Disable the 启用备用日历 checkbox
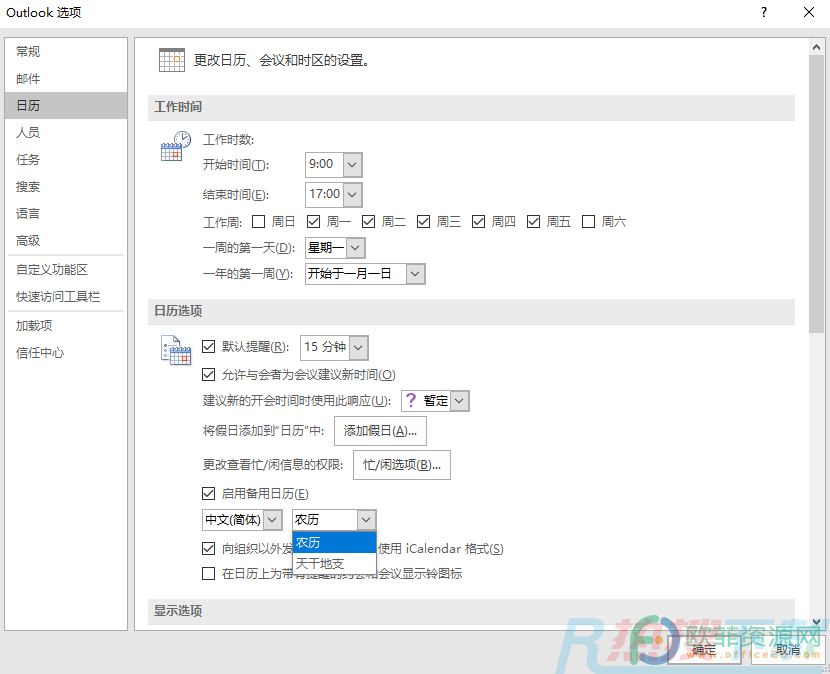830x674 pixels. pyautogui.click(x=209, y=494)
